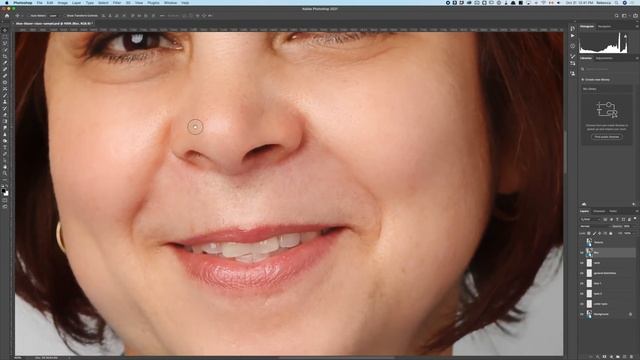Select the Move tool in the toolbar
The image size is (640, 360).
click(5, 30)
